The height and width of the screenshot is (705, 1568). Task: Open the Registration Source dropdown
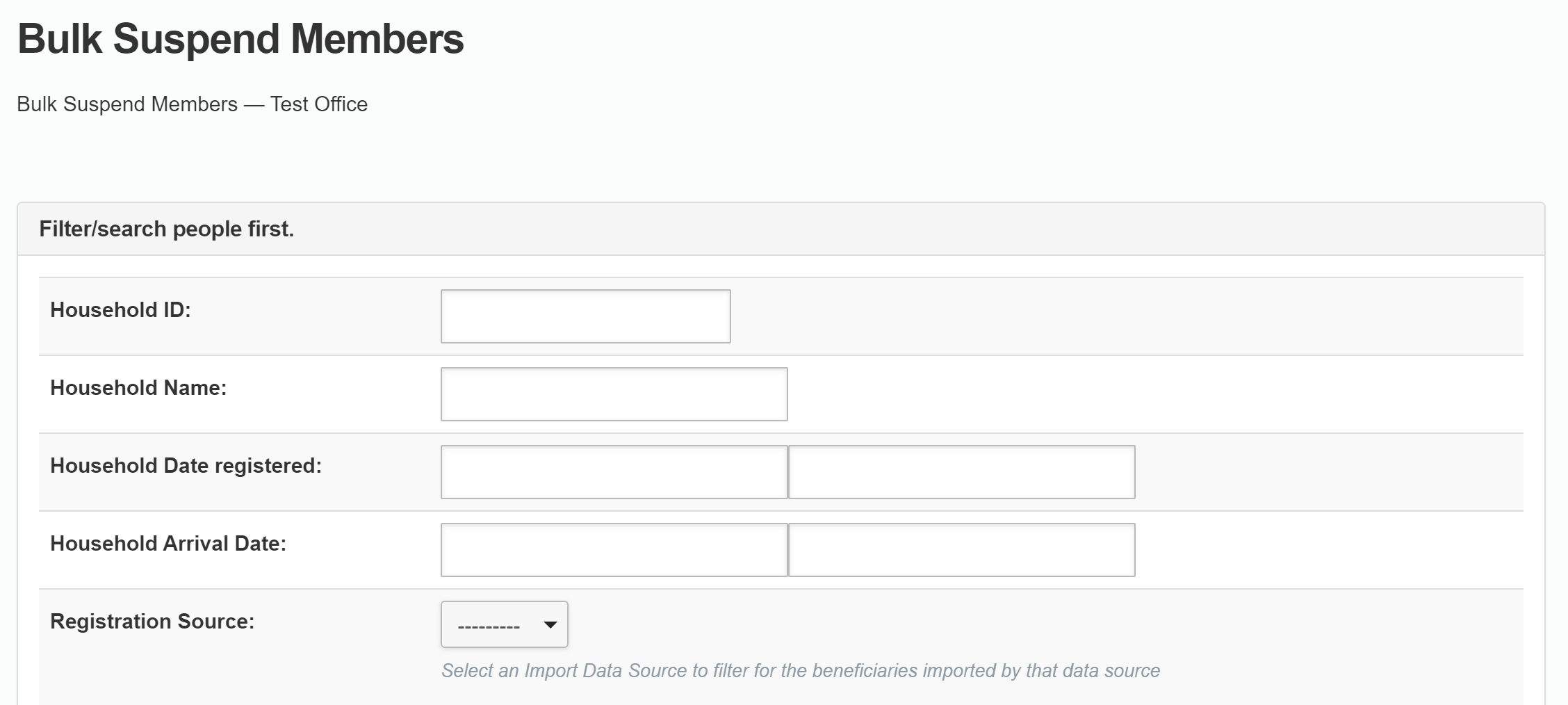[504, 624]
